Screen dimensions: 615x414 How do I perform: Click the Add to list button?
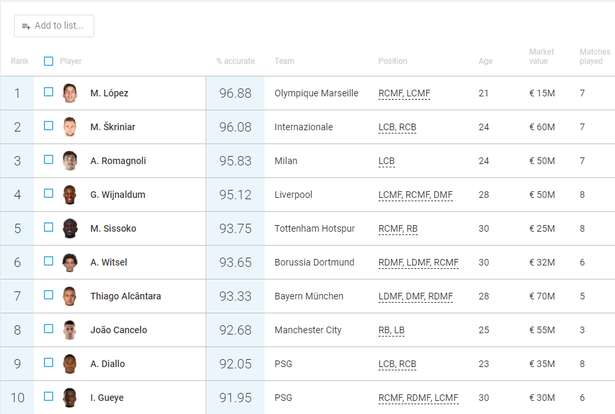coord(55,26)
